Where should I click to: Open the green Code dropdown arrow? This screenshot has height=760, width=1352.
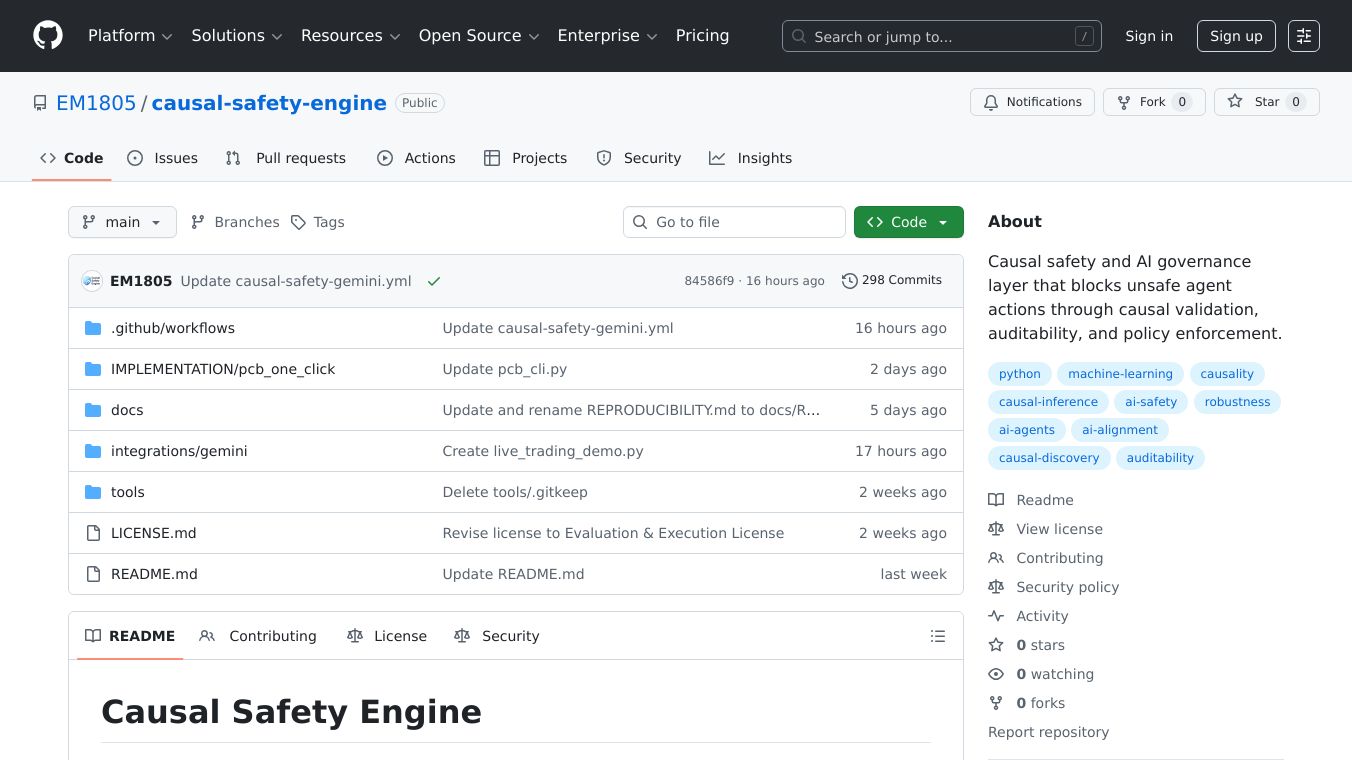(x=944, y=222)
